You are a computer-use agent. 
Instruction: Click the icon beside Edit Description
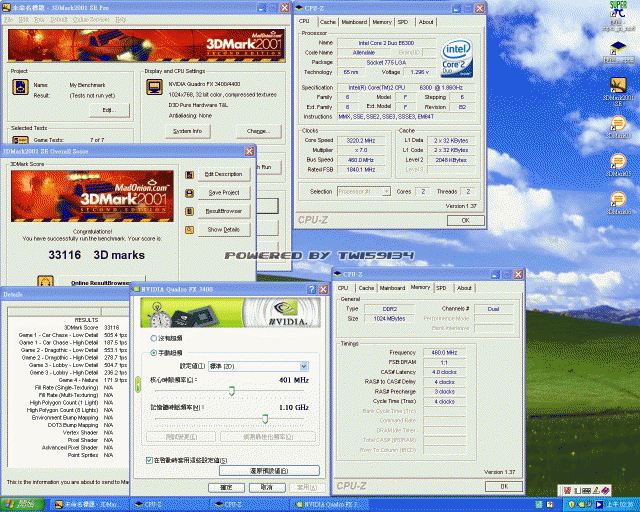(189, 174)
